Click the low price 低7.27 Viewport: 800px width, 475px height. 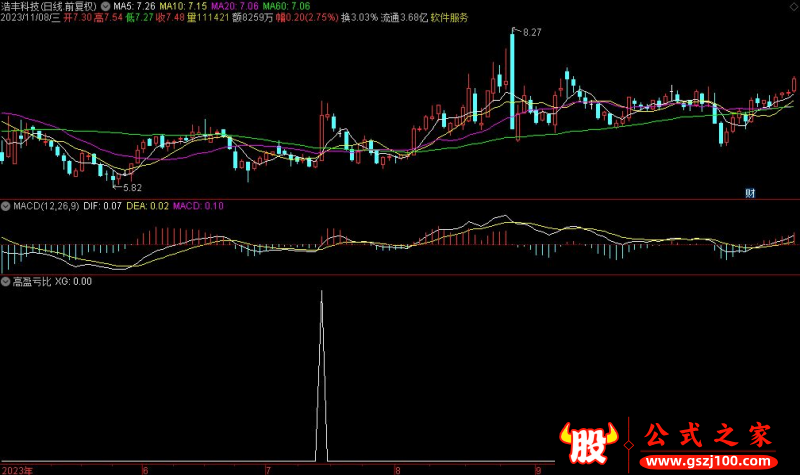(139, 18)
